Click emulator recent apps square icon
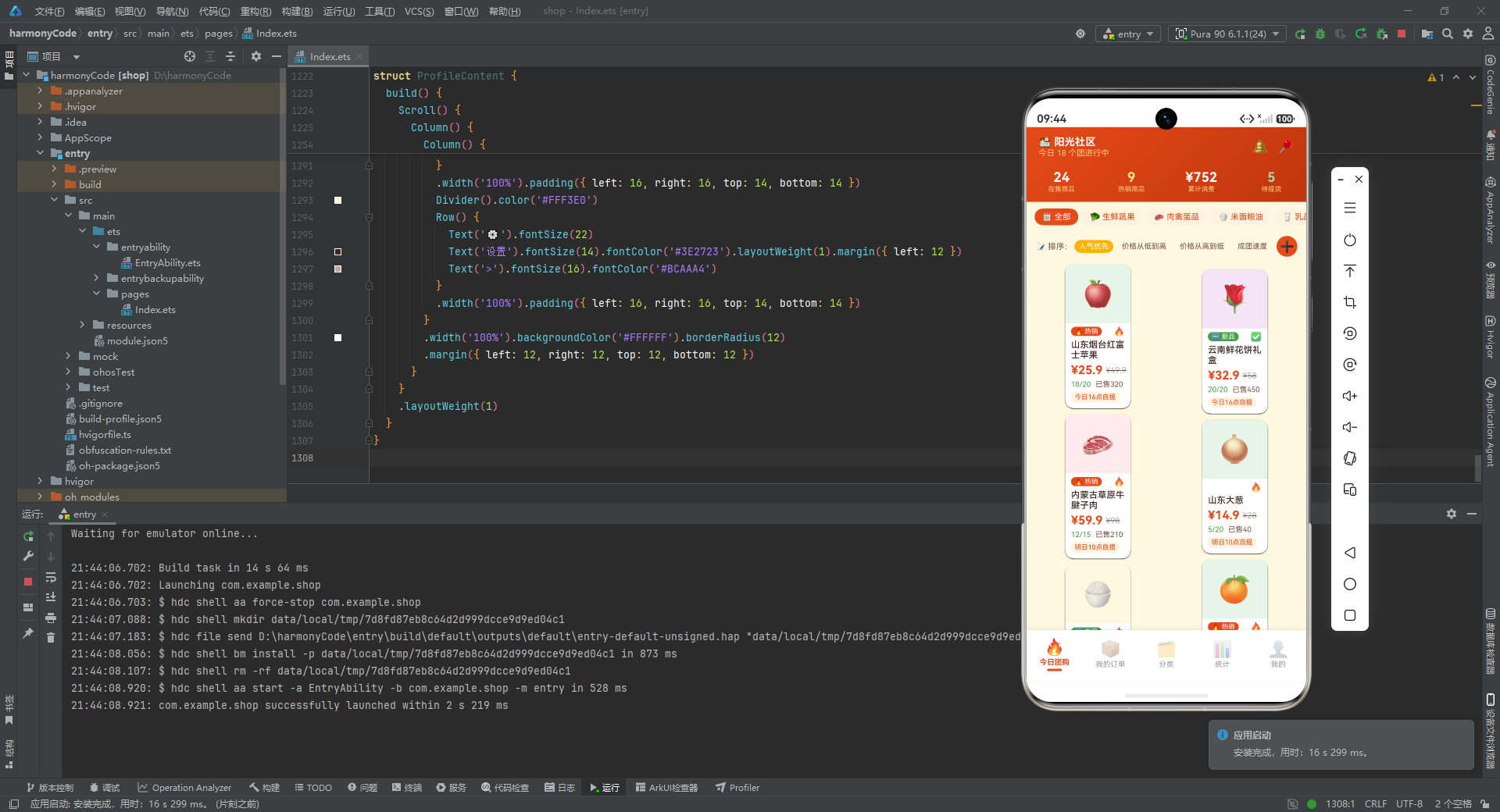The height and width of the screenshot is (812, 1500). (1350, 615)
